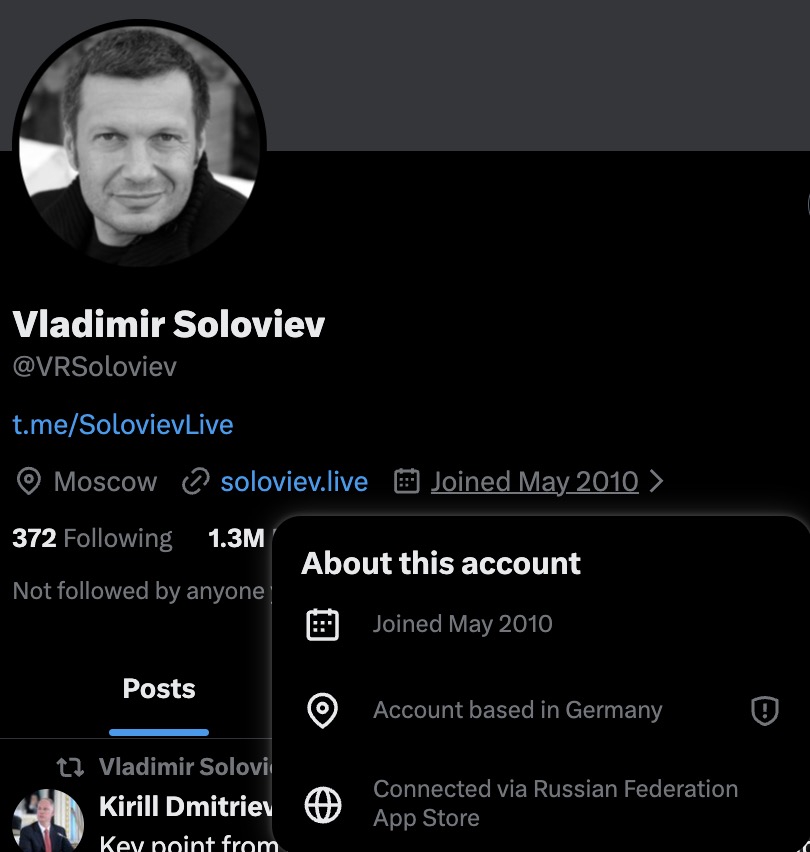Click the Account based in Germany row
810x852 pixels.
click(517, 711)
